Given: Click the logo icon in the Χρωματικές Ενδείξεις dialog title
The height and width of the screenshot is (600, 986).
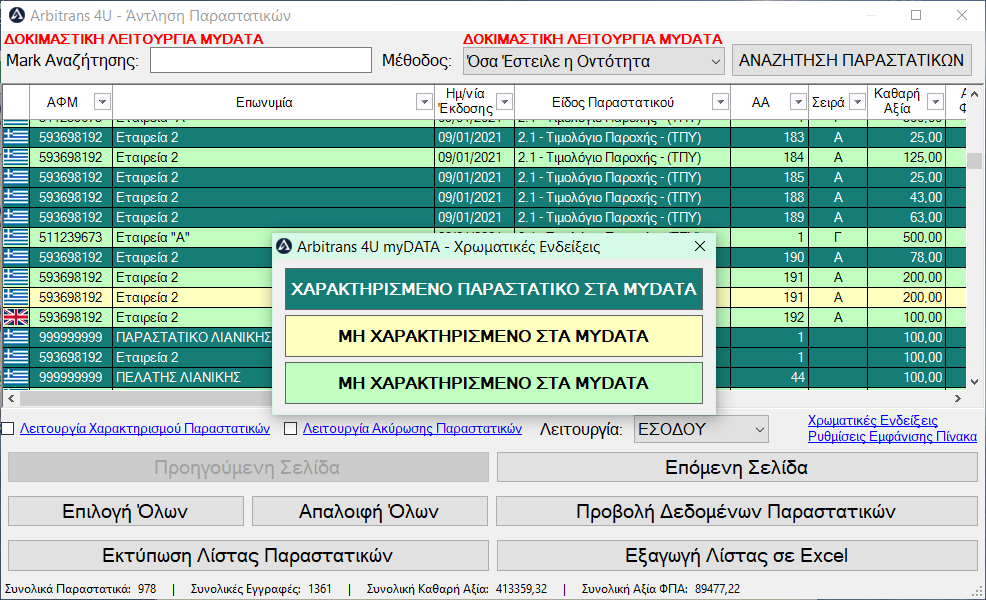Looking at the screenshot, I should (284, 247).
